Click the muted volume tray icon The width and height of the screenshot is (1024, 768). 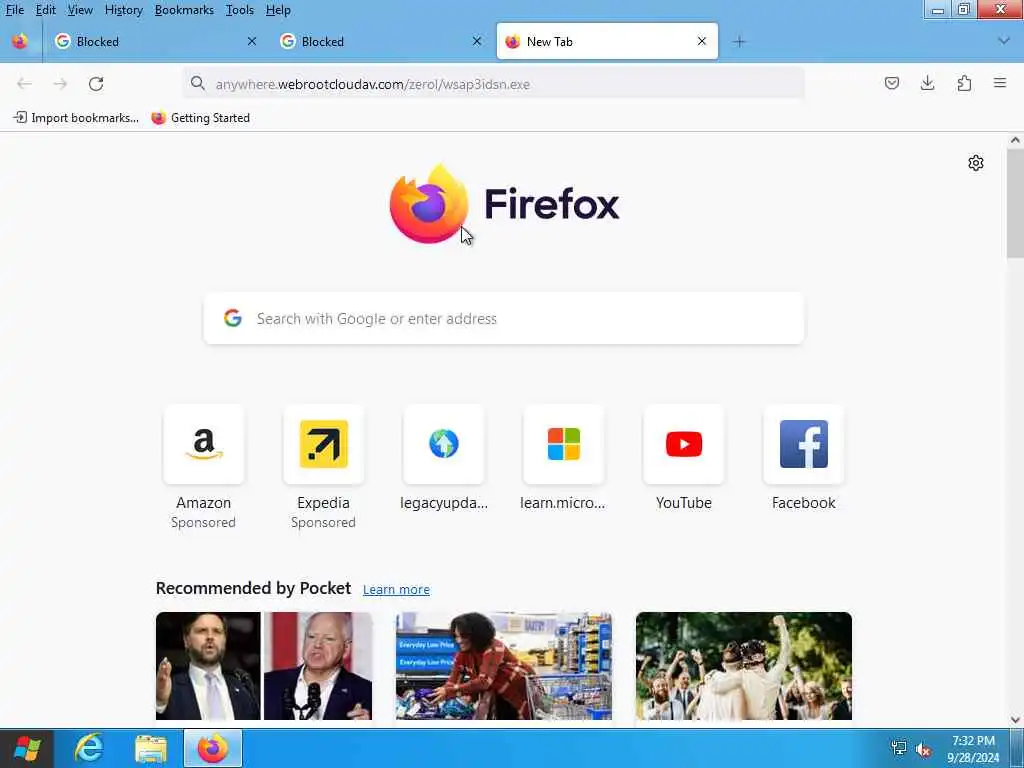click(923, 749)
